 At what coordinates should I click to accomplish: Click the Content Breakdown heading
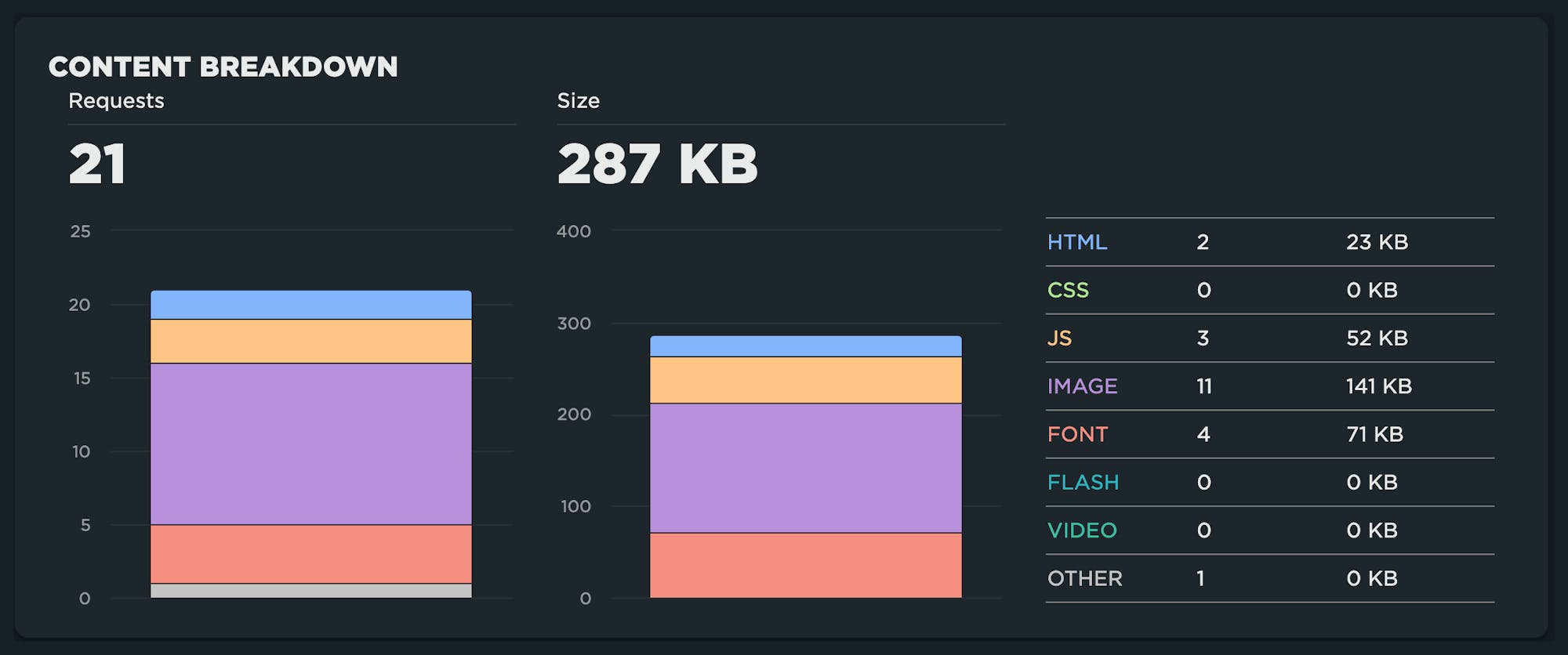(x=223, y=67)
